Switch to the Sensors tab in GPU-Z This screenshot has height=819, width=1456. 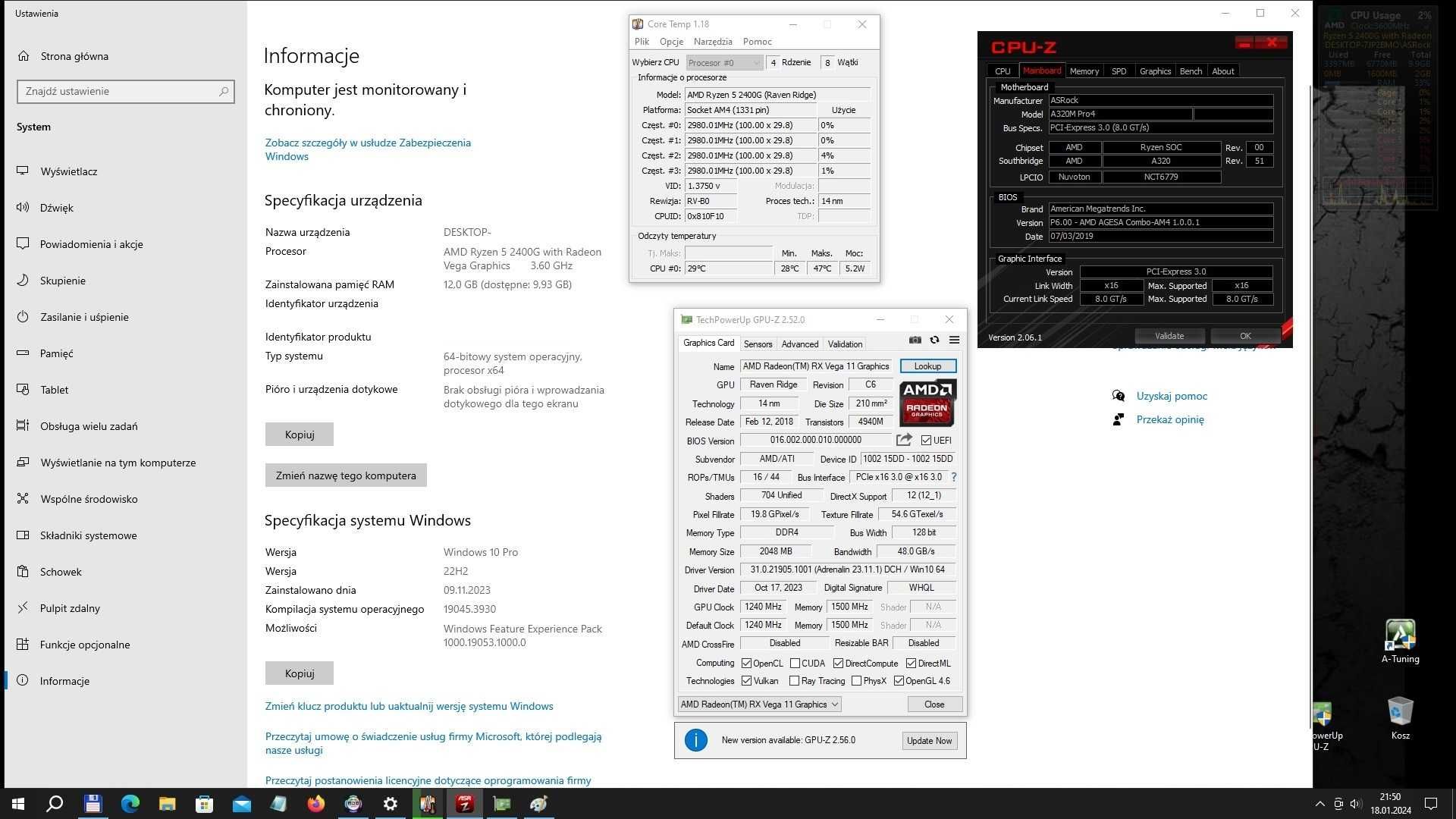coord(758,344)
